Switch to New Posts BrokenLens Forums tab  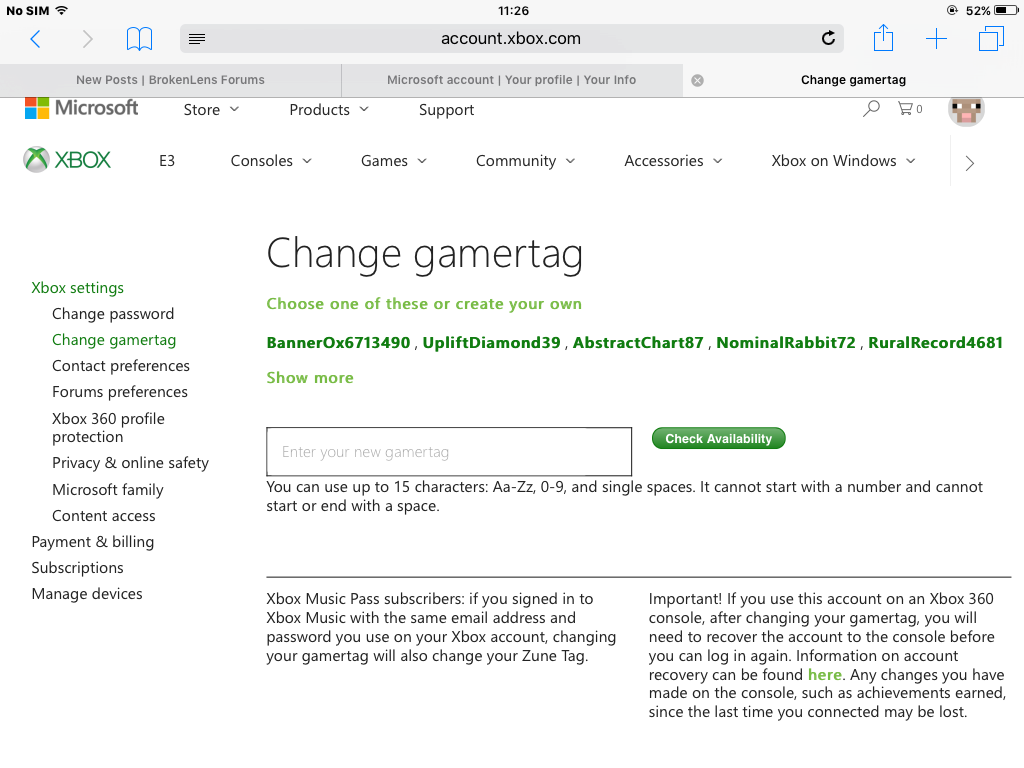170,80
